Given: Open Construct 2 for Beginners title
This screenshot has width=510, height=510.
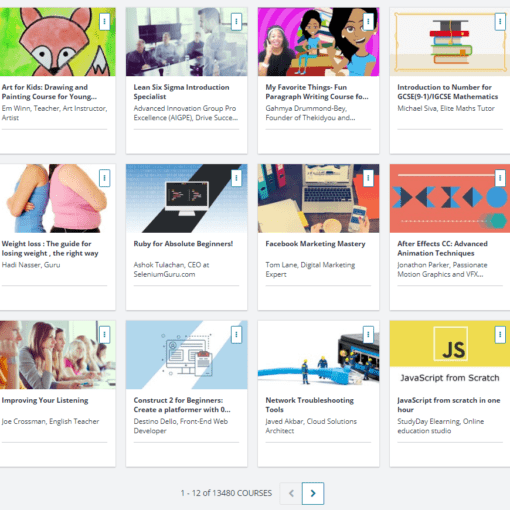Looking at the screenshot, I should point(182,405).
